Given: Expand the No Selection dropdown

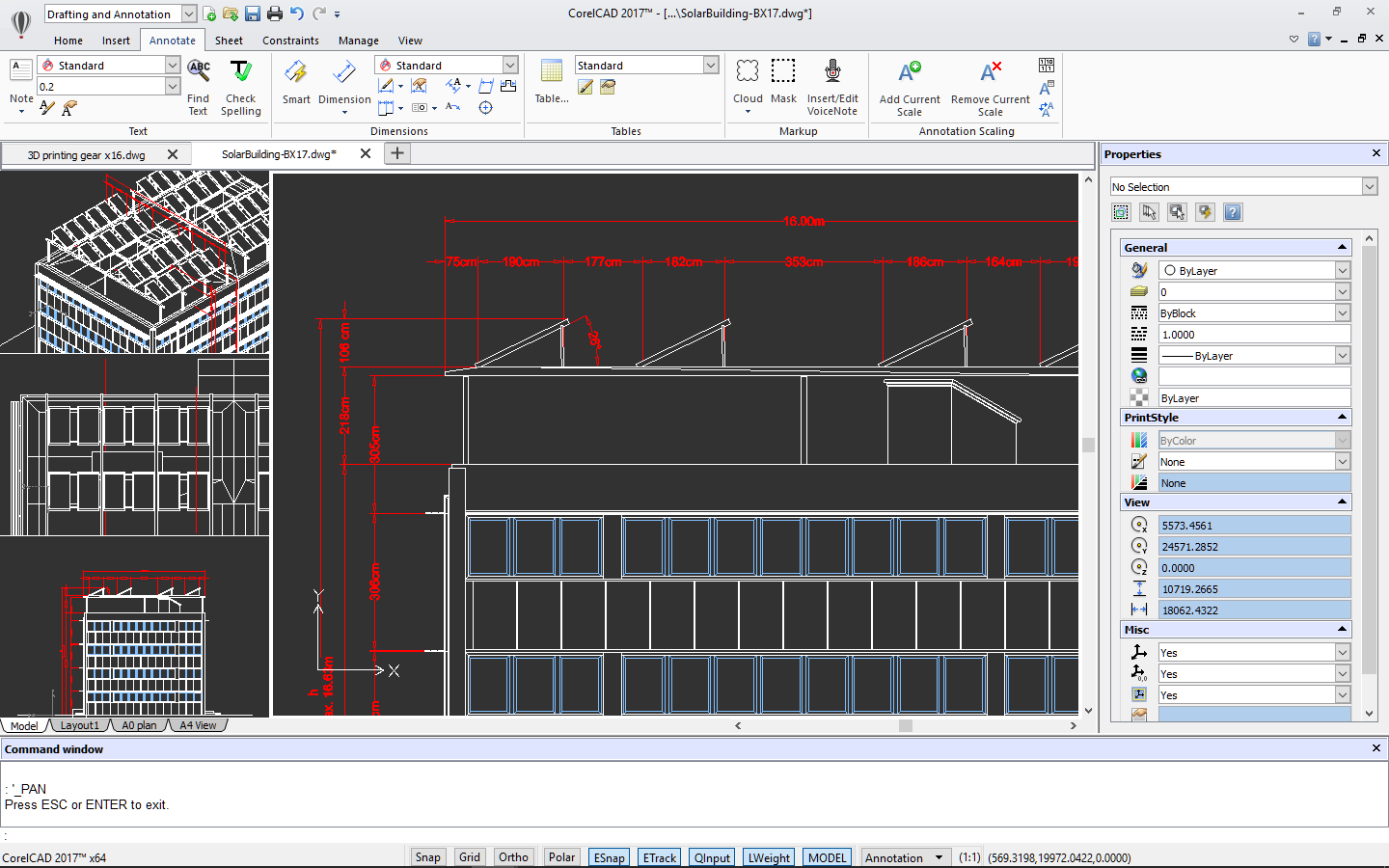Looking at the screenshot, I should [x=1370, y=187].
